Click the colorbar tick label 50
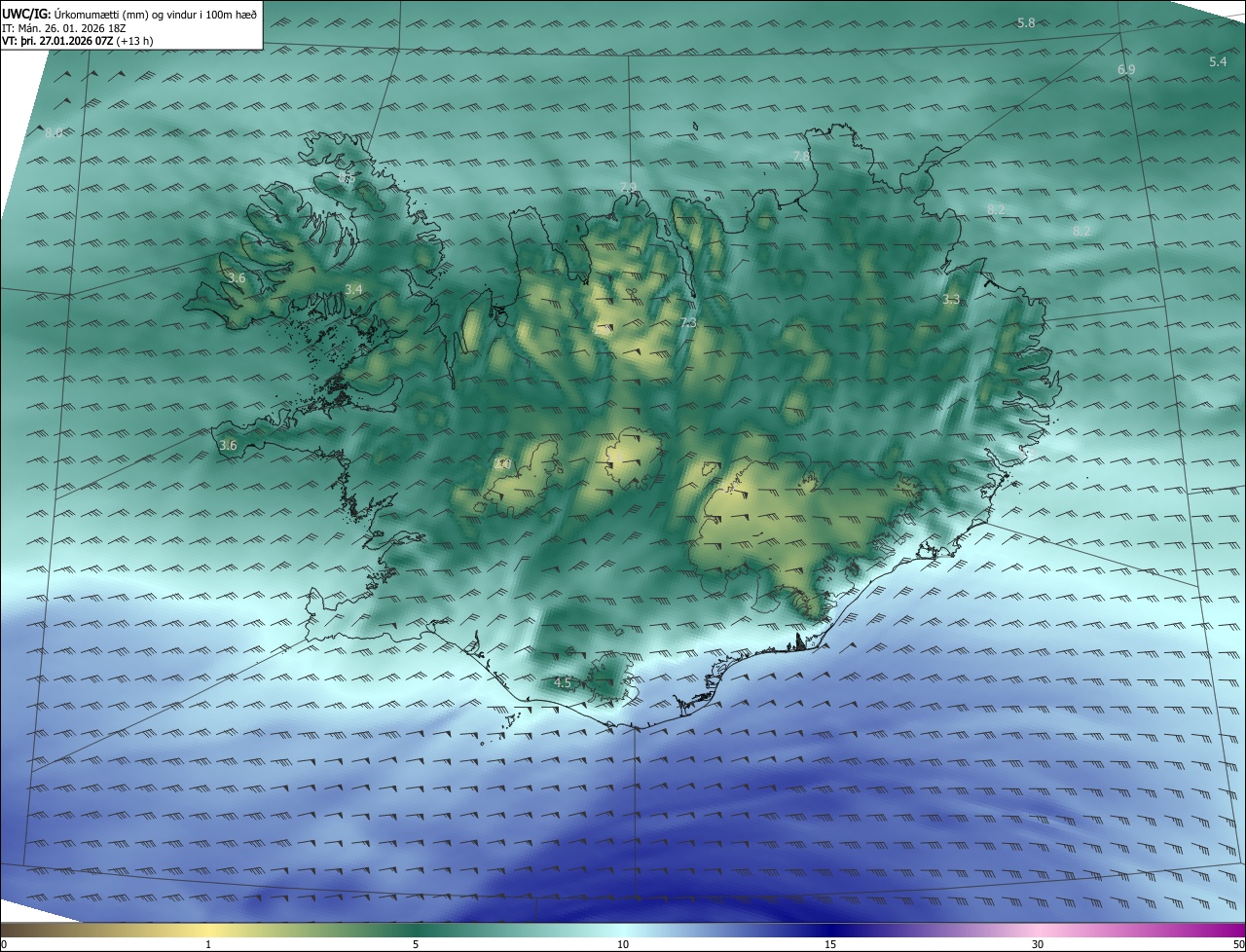Screen dimensions: 1246x952 point(1238,944)
